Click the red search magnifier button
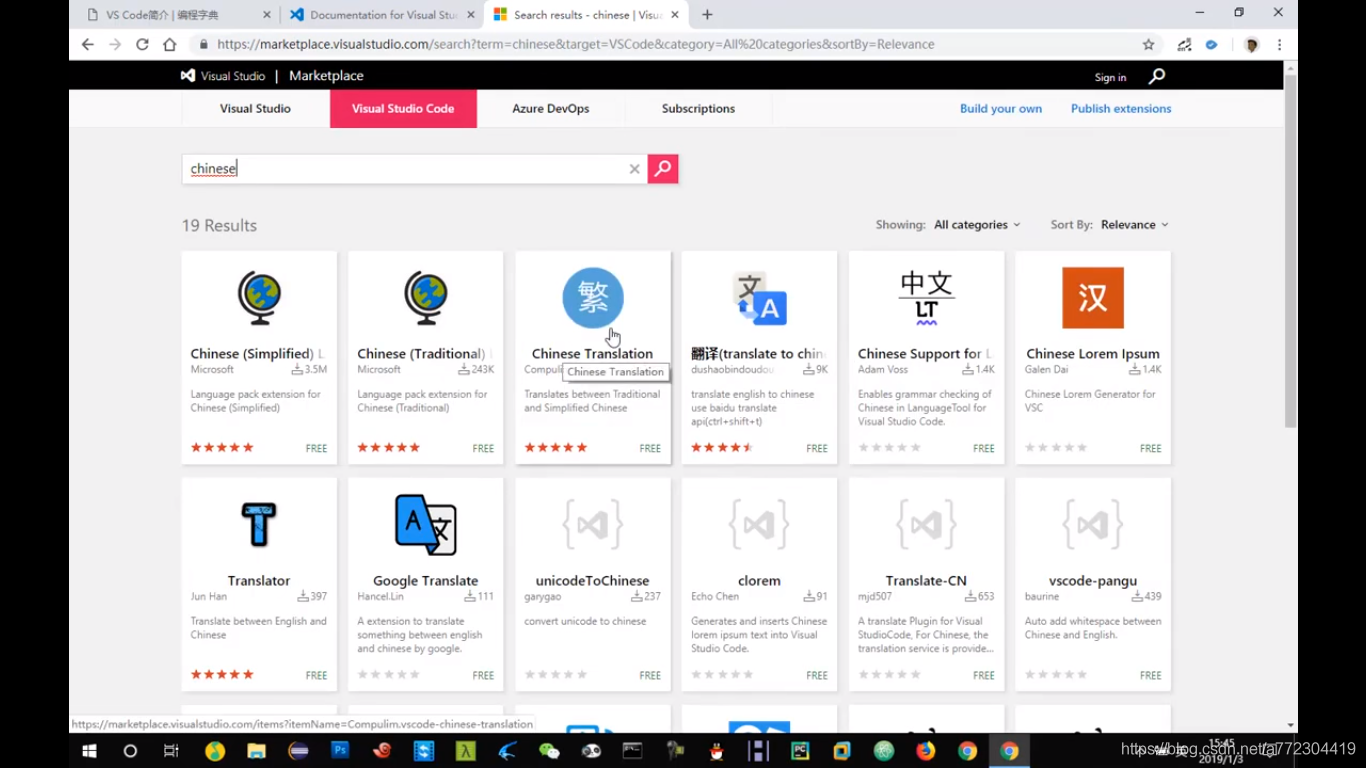The height and width of the screenshot is (768, 1366). point(663,169)
